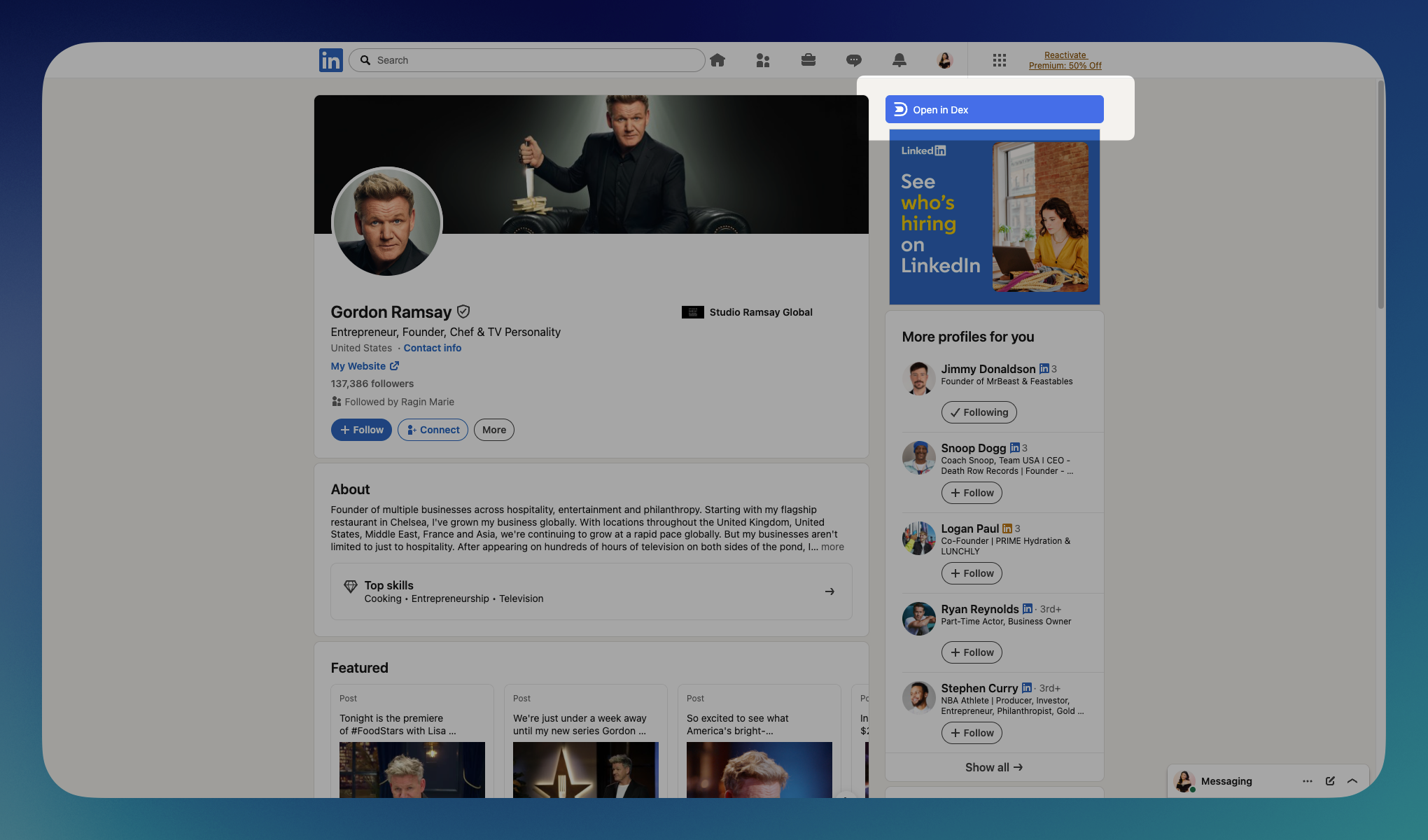
Task: Click Followed by Ragin Marie text
Action: [x=400, y=402]
